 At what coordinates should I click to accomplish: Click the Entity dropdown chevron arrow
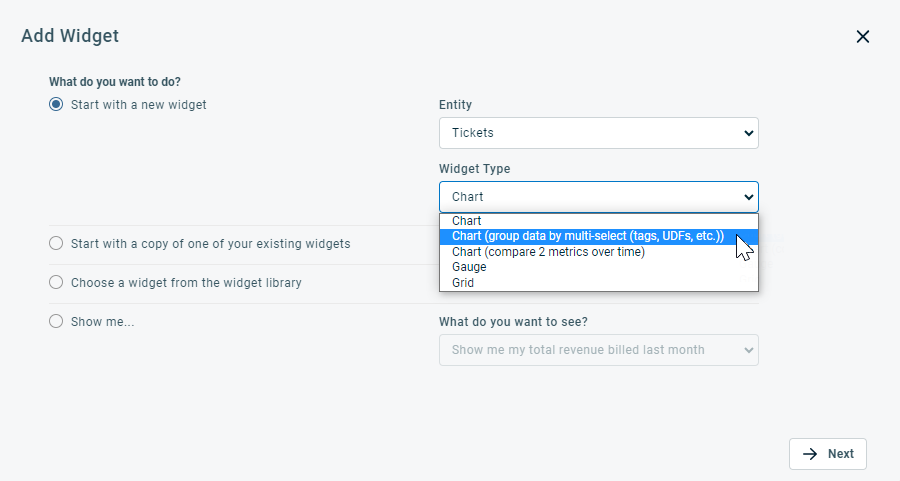click(x=748, y=133)
